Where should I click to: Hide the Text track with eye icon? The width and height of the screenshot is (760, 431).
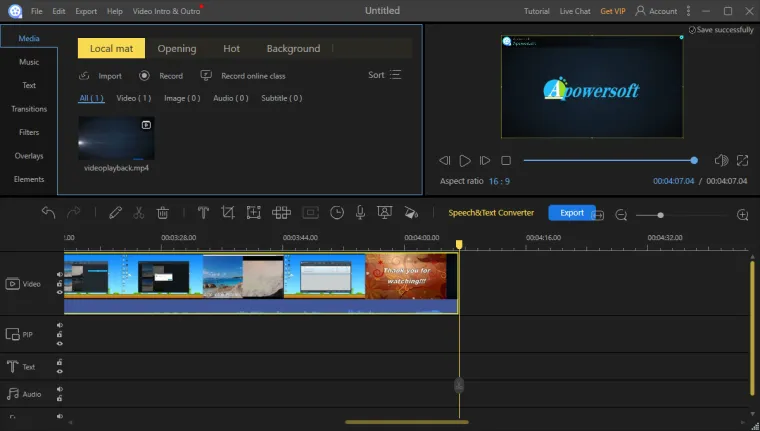59,371
